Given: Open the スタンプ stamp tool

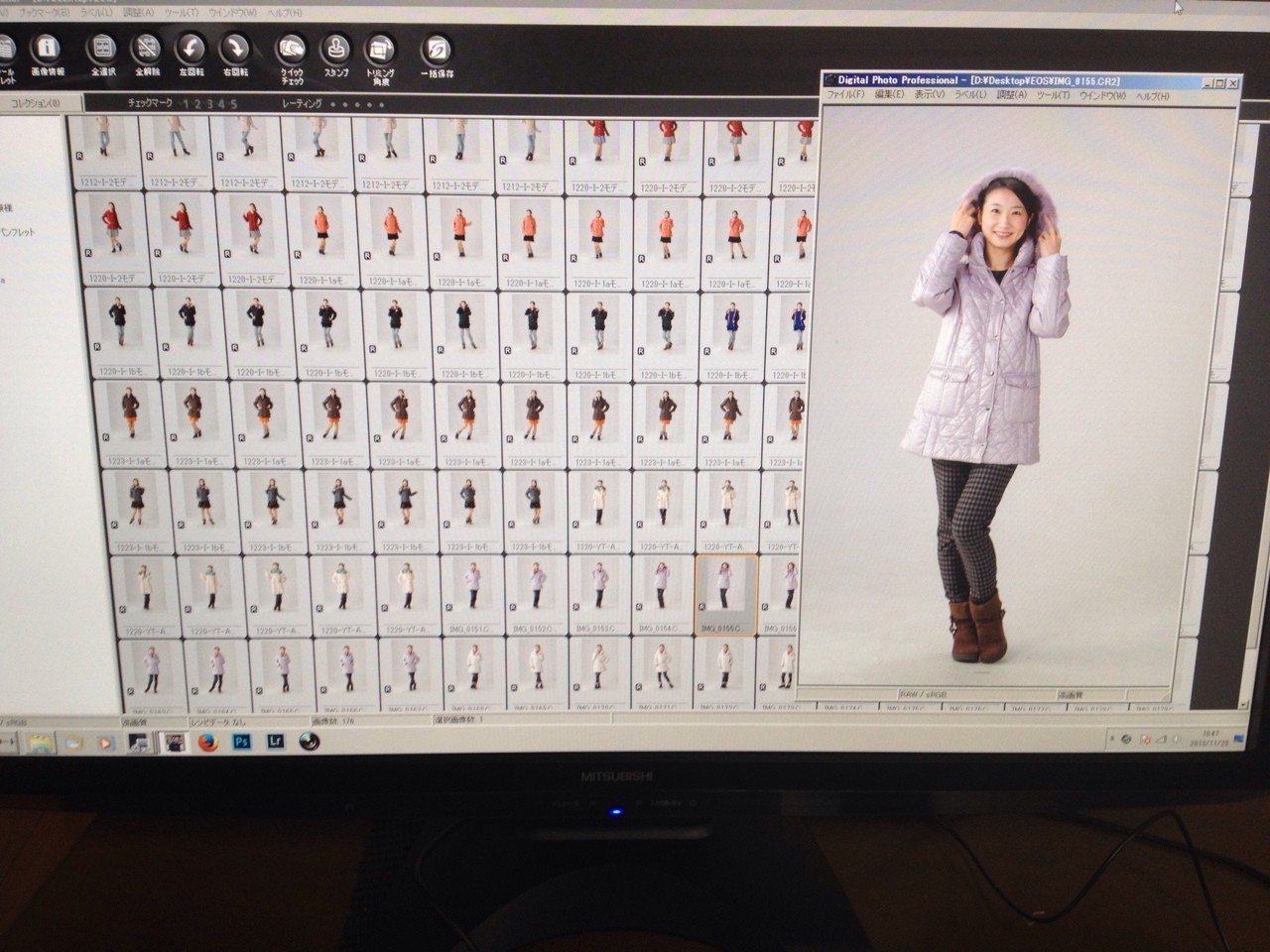Looking at the screenshot, I should (x=336, y=58).
